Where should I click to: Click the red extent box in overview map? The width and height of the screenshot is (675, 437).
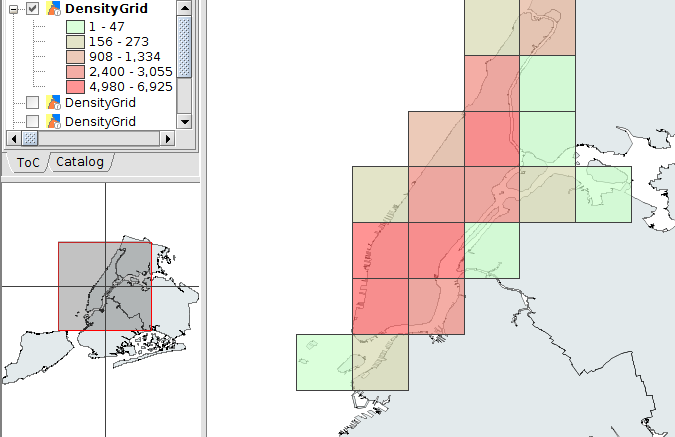[104, 286]
